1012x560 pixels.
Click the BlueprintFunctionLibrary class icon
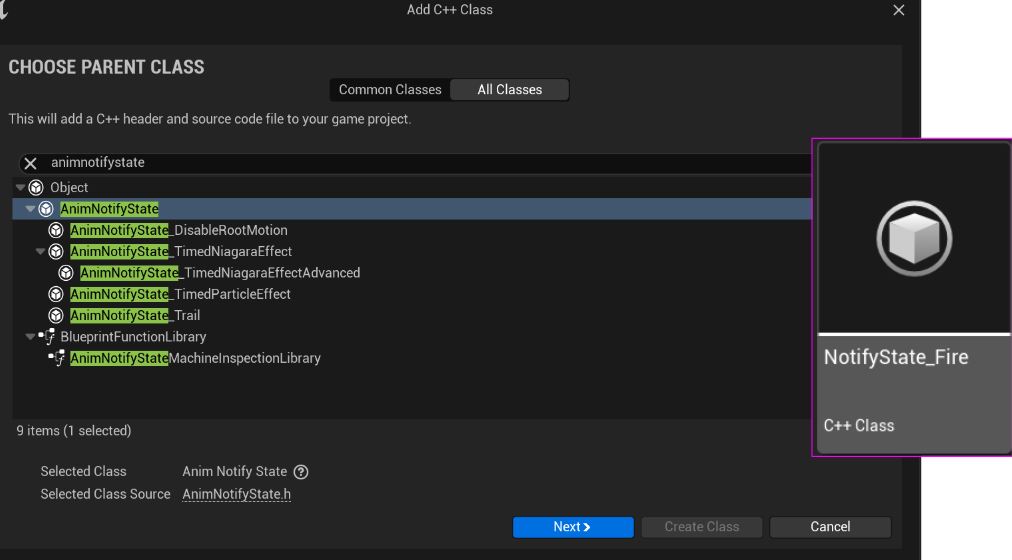coord(46,337)
